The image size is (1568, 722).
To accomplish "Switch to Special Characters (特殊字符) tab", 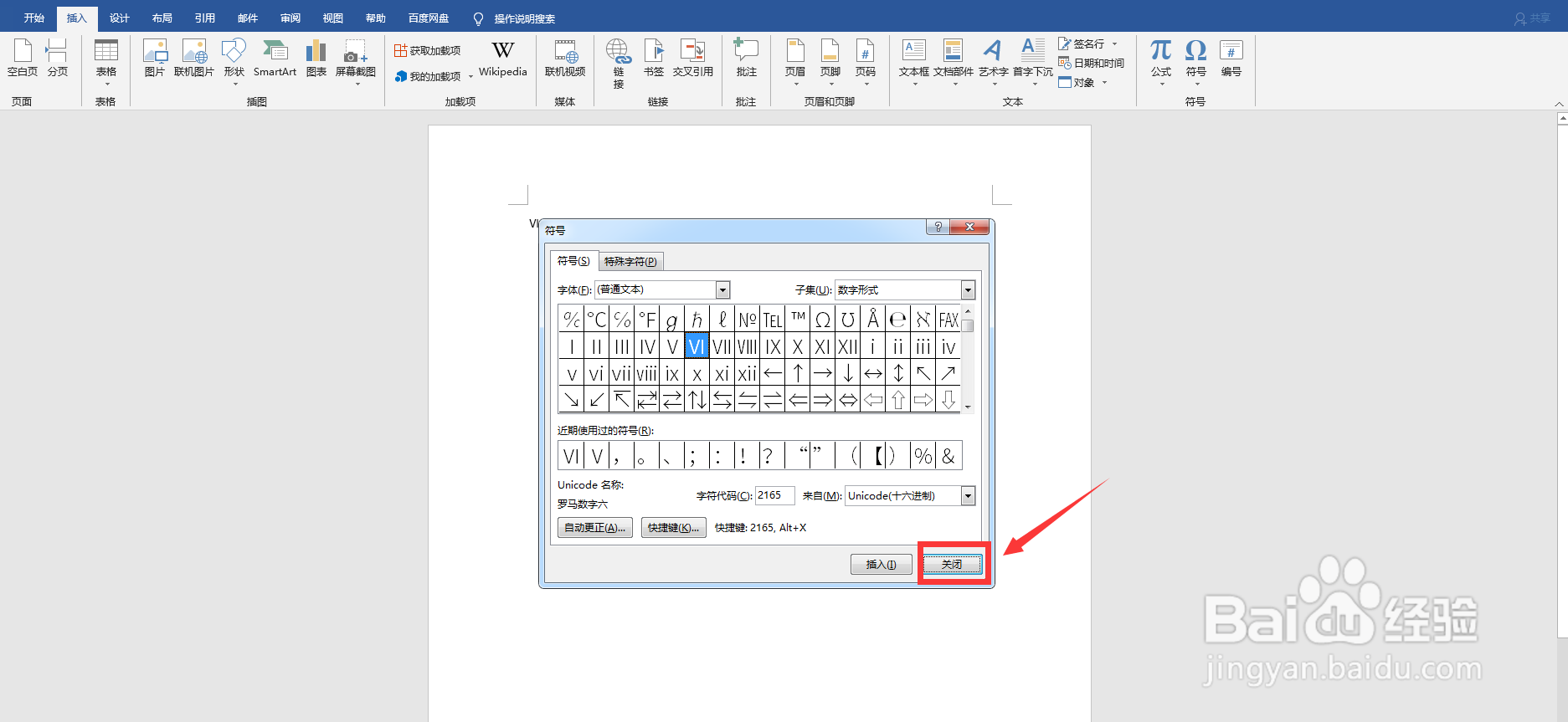I will pos(631,262).
